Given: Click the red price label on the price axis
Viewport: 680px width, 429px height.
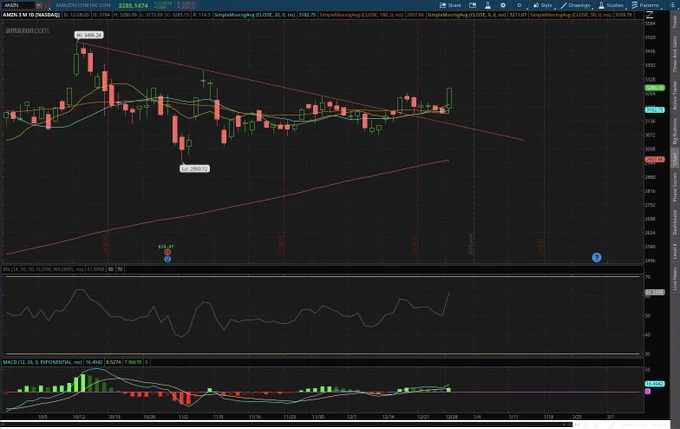Looking at the screenshot, I should tap(654, 160).
